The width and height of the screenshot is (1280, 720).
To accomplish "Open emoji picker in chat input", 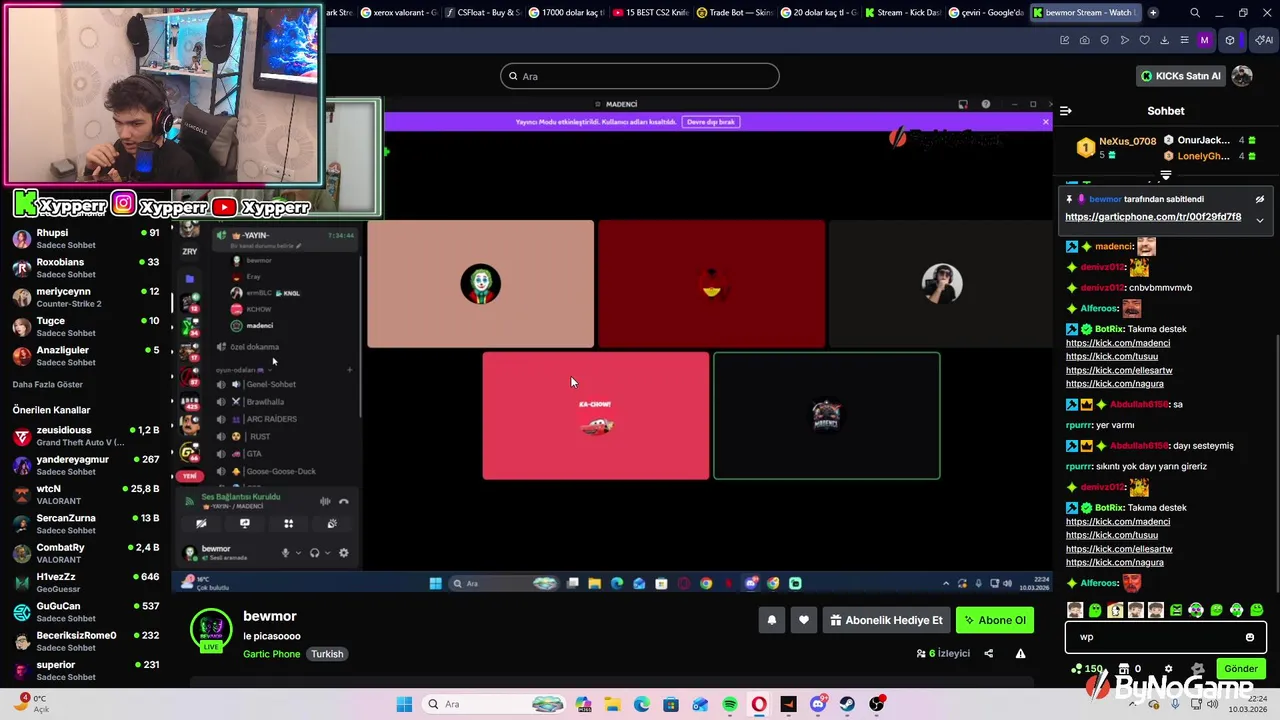I will tap(1250, 637).
